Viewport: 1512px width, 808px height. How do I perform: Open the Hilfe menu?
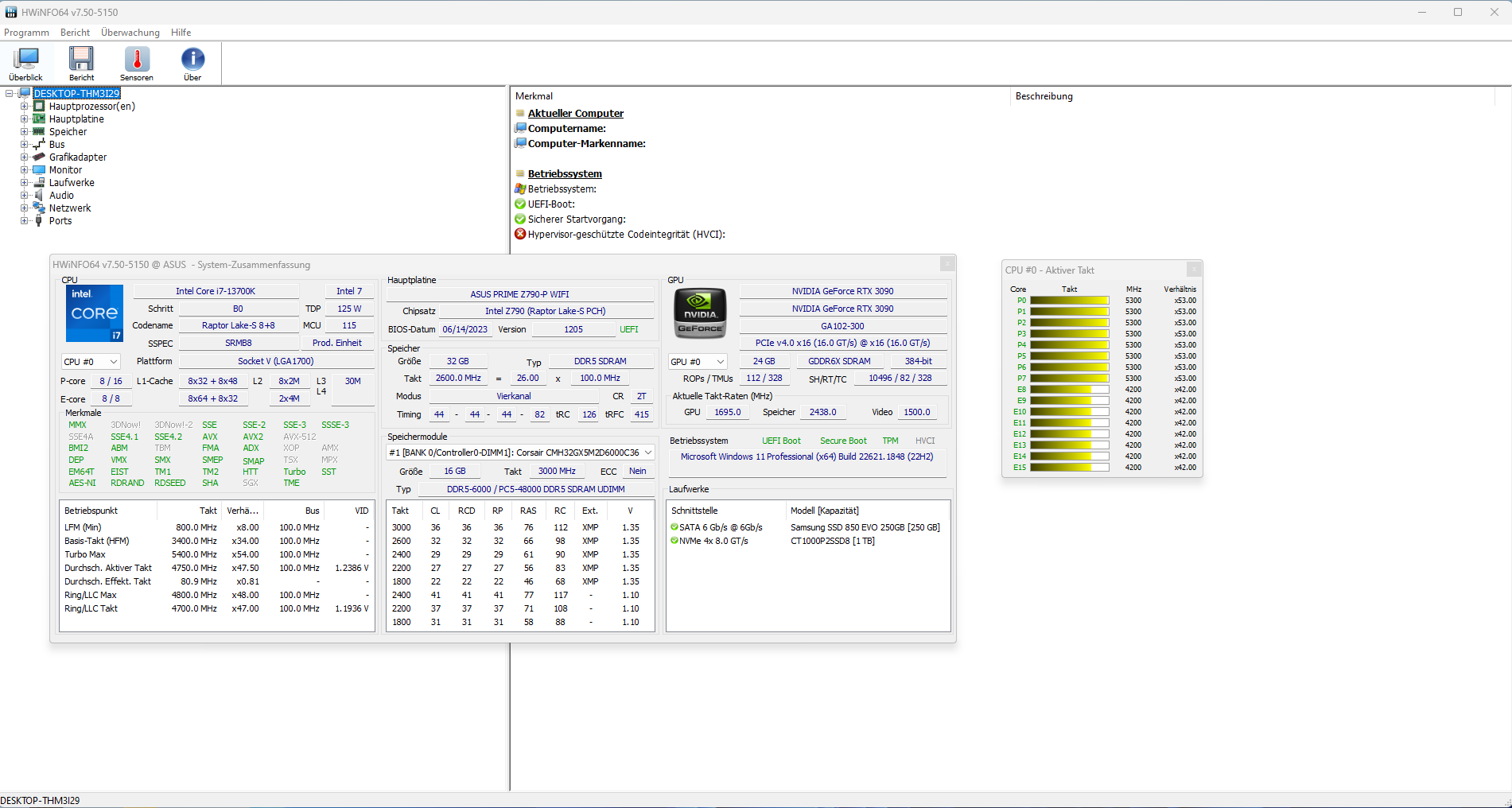(x=181, y=33)
